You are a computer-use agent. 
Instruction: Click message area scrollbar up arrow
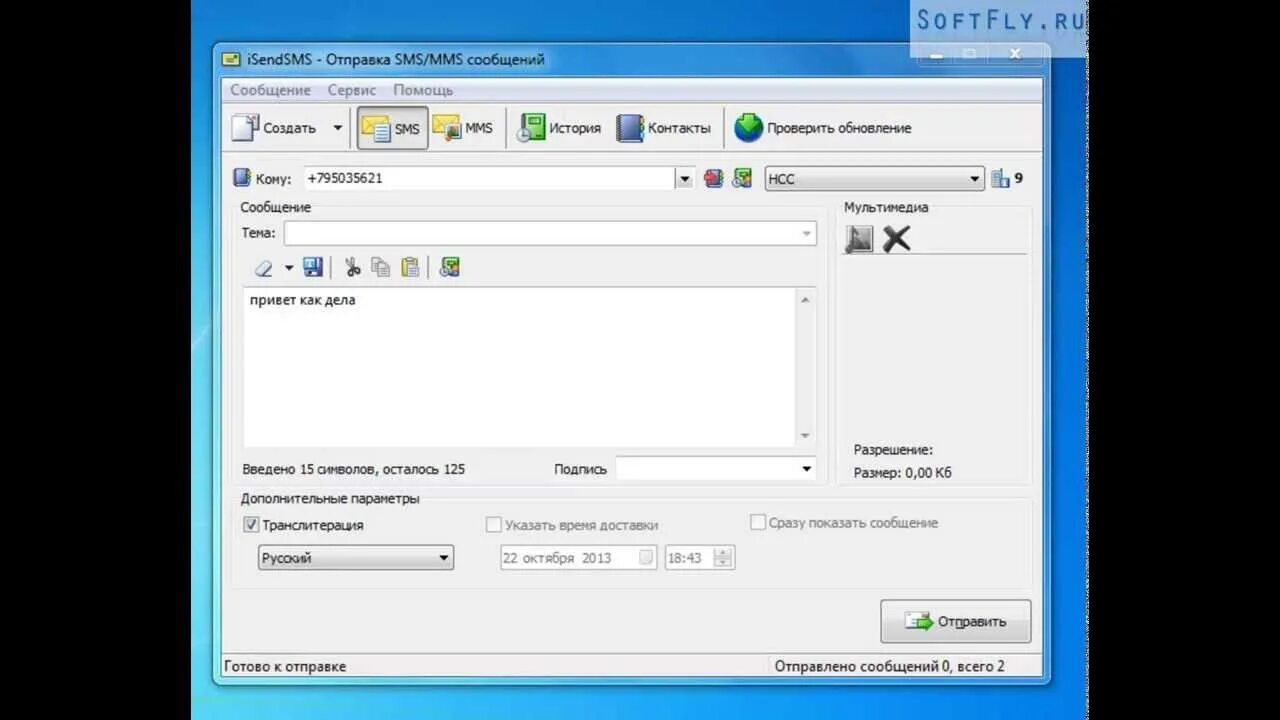[806, 299]
